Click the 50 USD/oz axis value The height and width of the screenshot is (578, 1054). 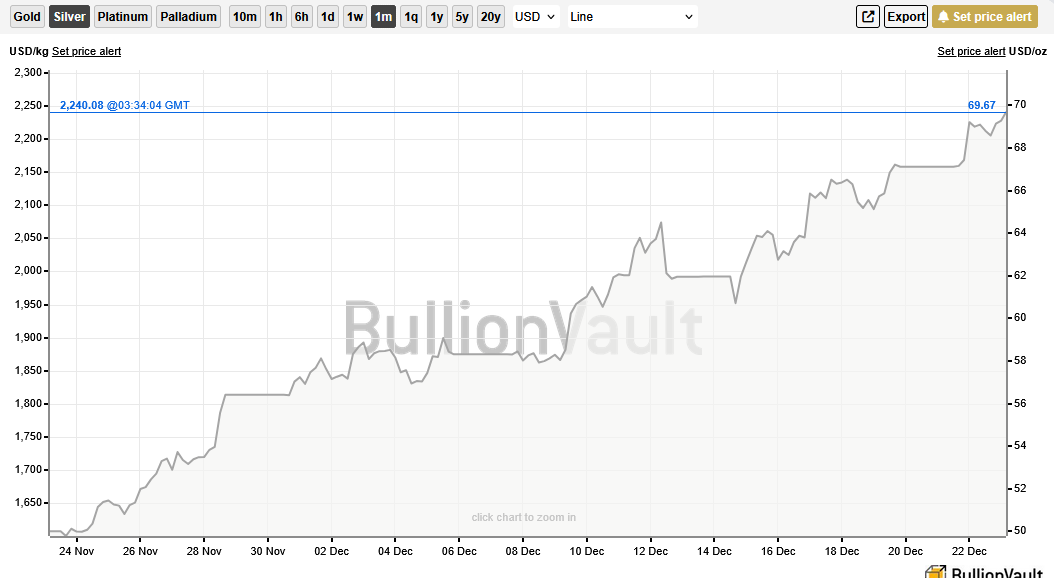(x=1020, y=530)
